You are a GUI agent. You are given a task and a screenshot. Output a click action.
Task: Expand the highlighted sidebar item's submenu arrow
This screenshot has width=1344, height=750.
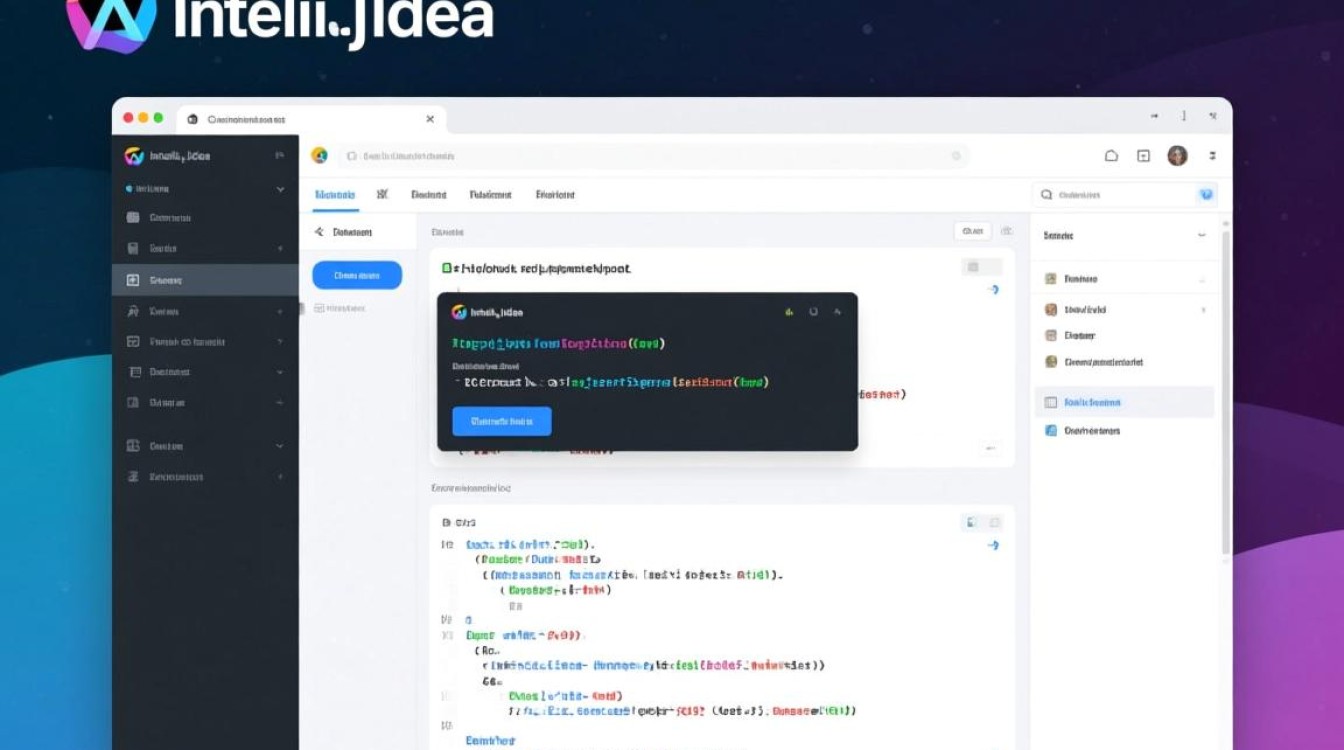coord(281,280)
